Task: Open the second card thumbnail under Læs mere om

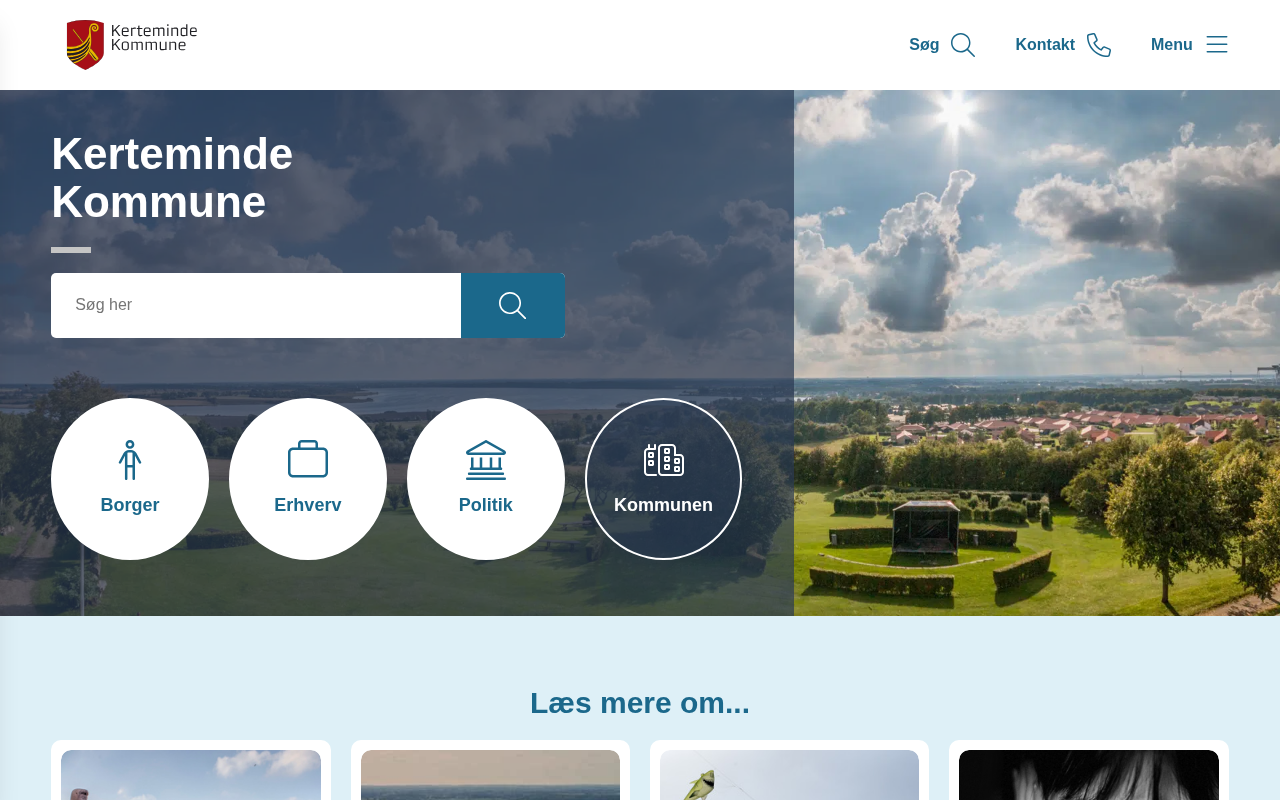Action: point(490,775)
